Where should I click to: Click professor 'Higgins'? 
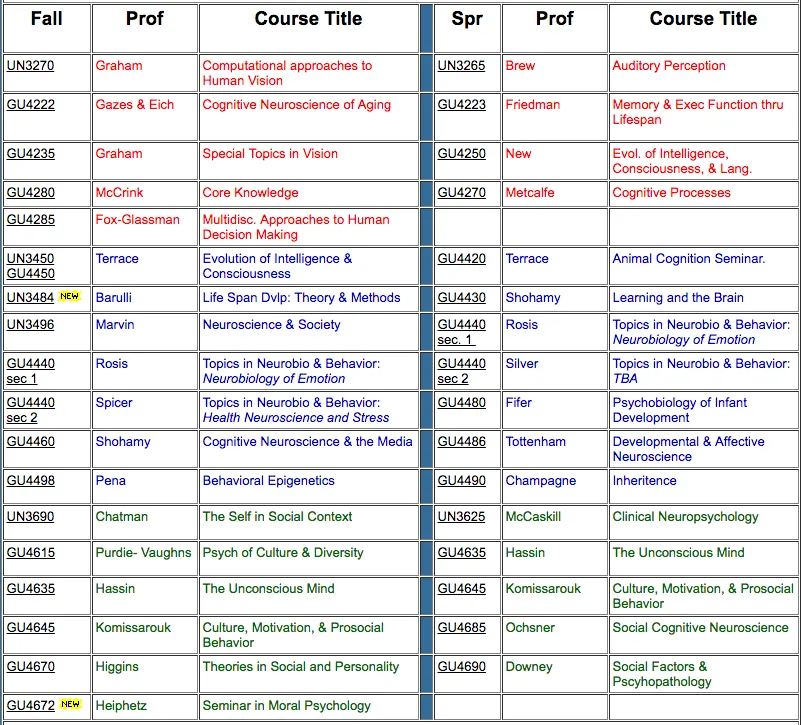tap(117, 667)
